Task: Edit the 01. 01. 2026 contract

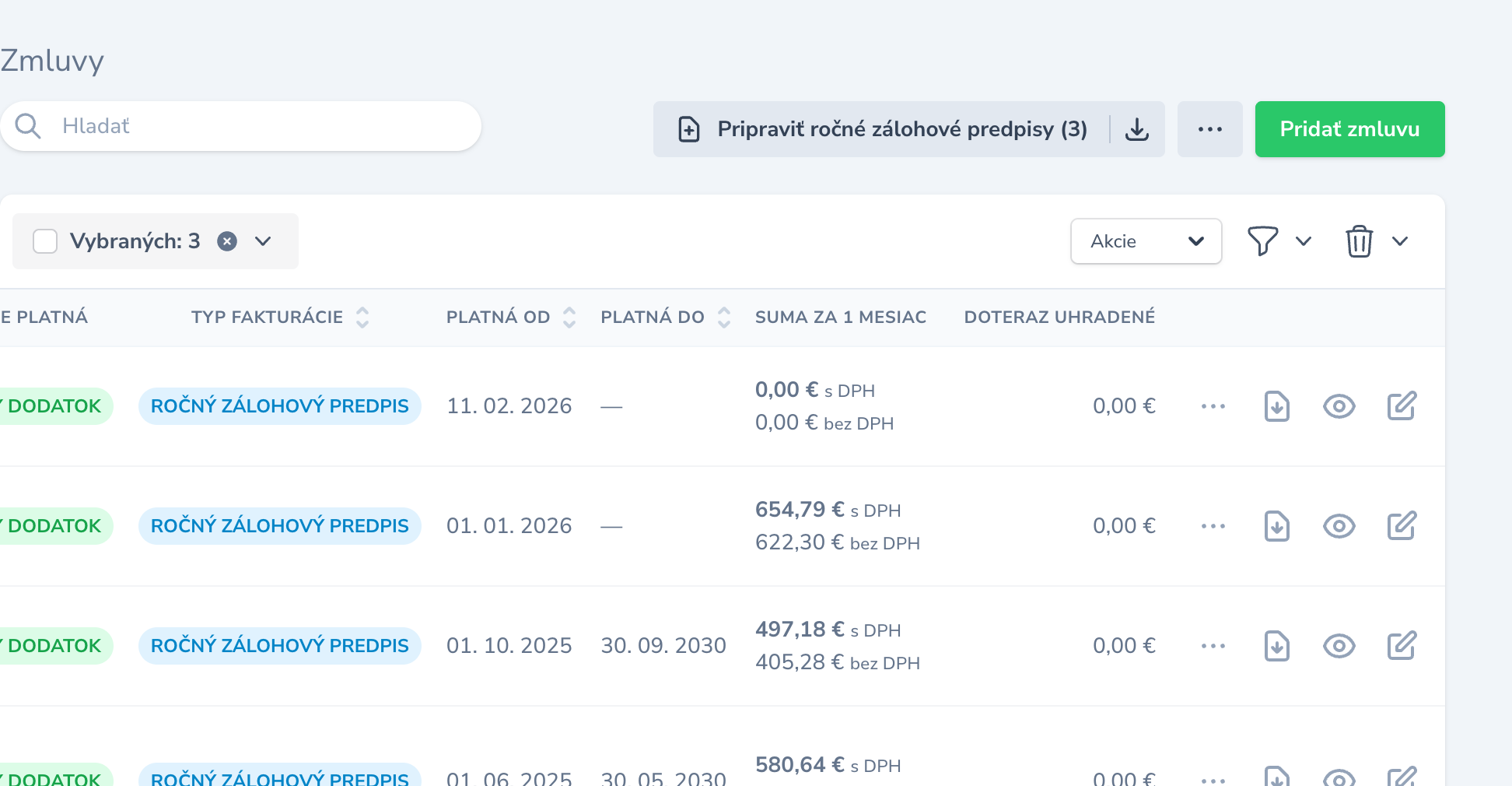Action: pyautogui.click(x=1402, y=526)
